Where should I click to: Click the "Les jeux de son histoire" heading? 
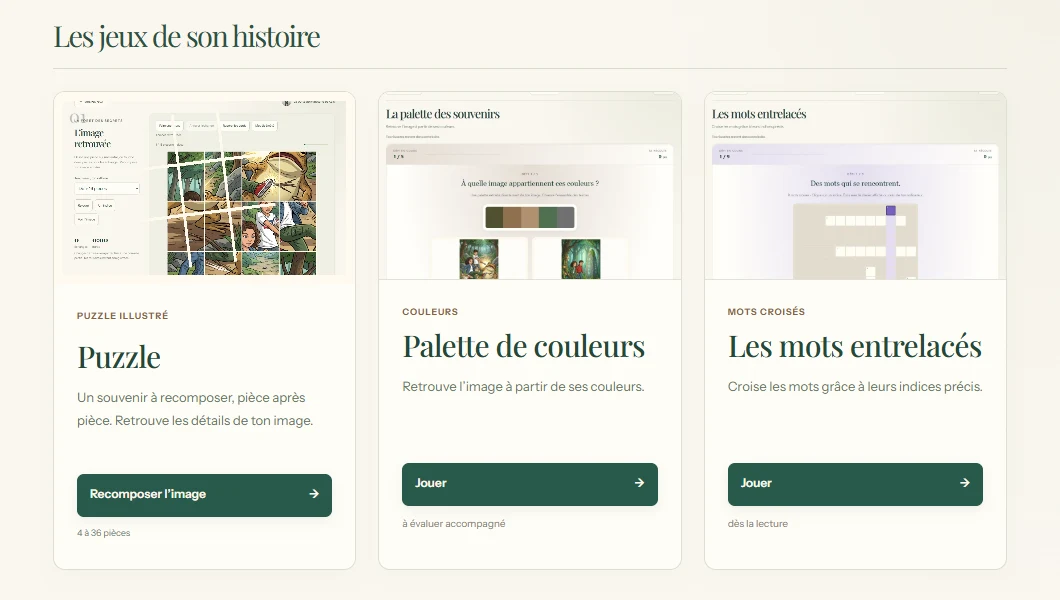click(187, 36)
